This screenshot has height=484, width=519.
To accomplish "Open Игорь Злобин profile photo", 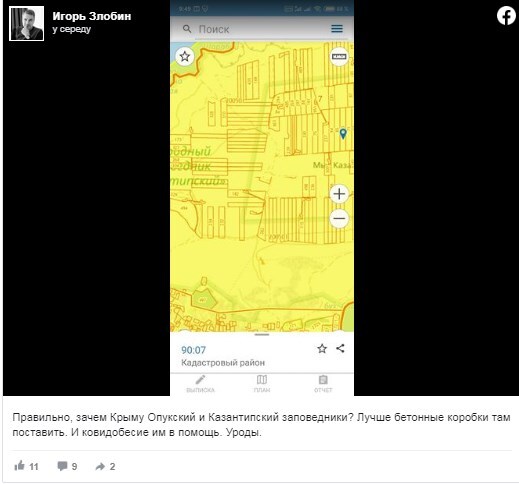I will (27, 23).
